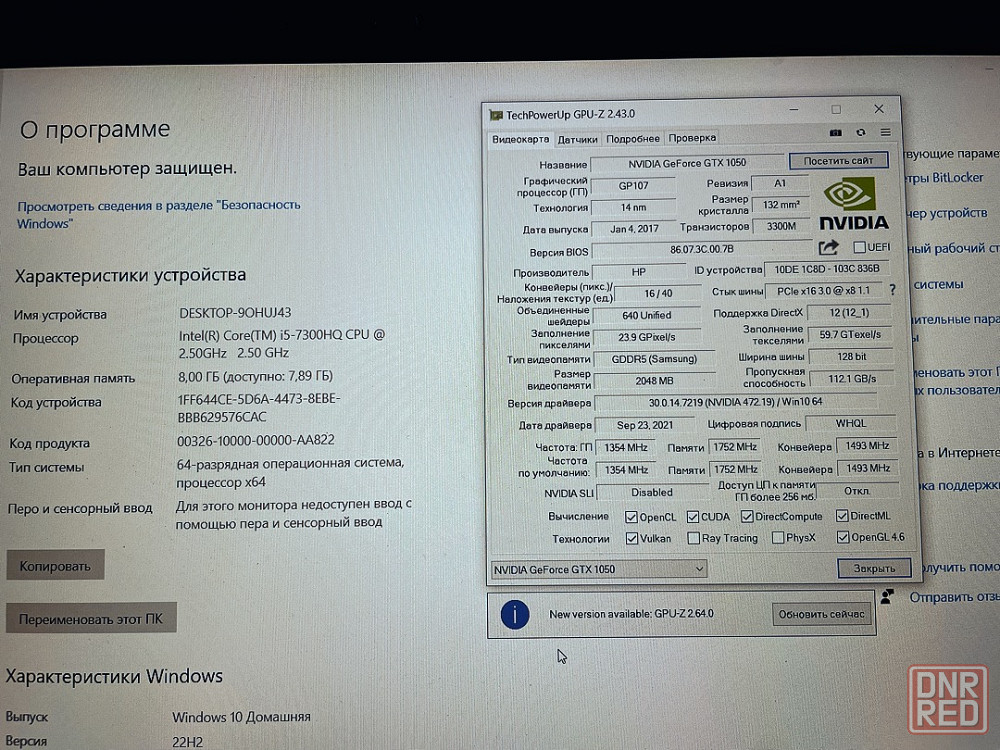Click the device ID field 10DE 1C8D

coord(827,269)
